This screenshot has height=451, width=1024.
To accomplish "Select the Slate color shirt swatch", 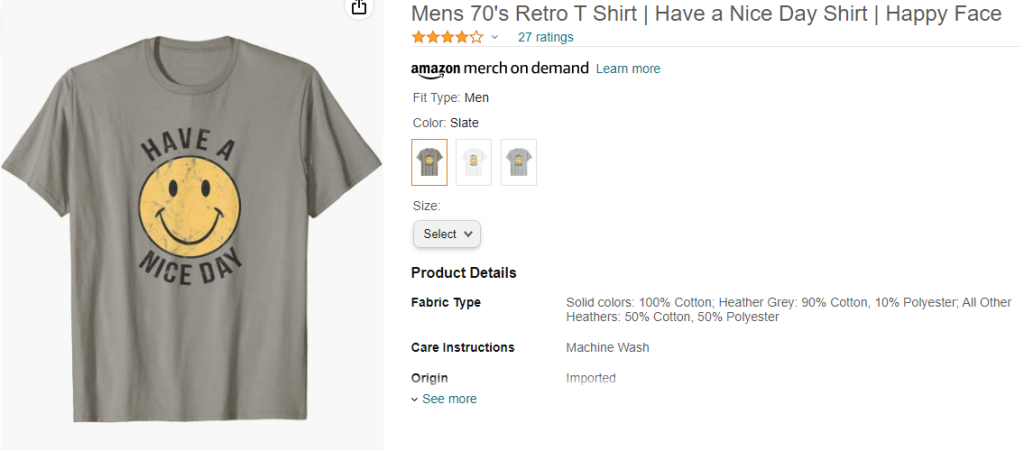I will pyautogui.click(x=430, y=163).
